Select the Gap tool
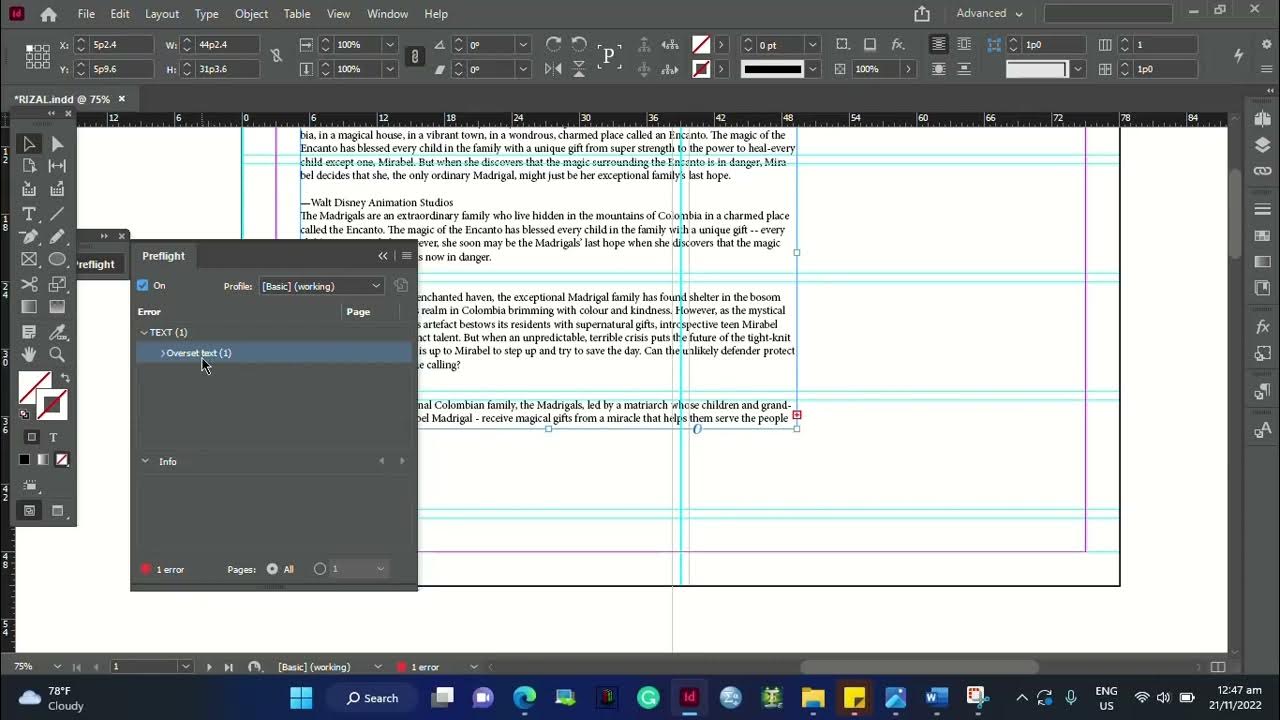Viewport: 1280px width, 720px height. 57,166
